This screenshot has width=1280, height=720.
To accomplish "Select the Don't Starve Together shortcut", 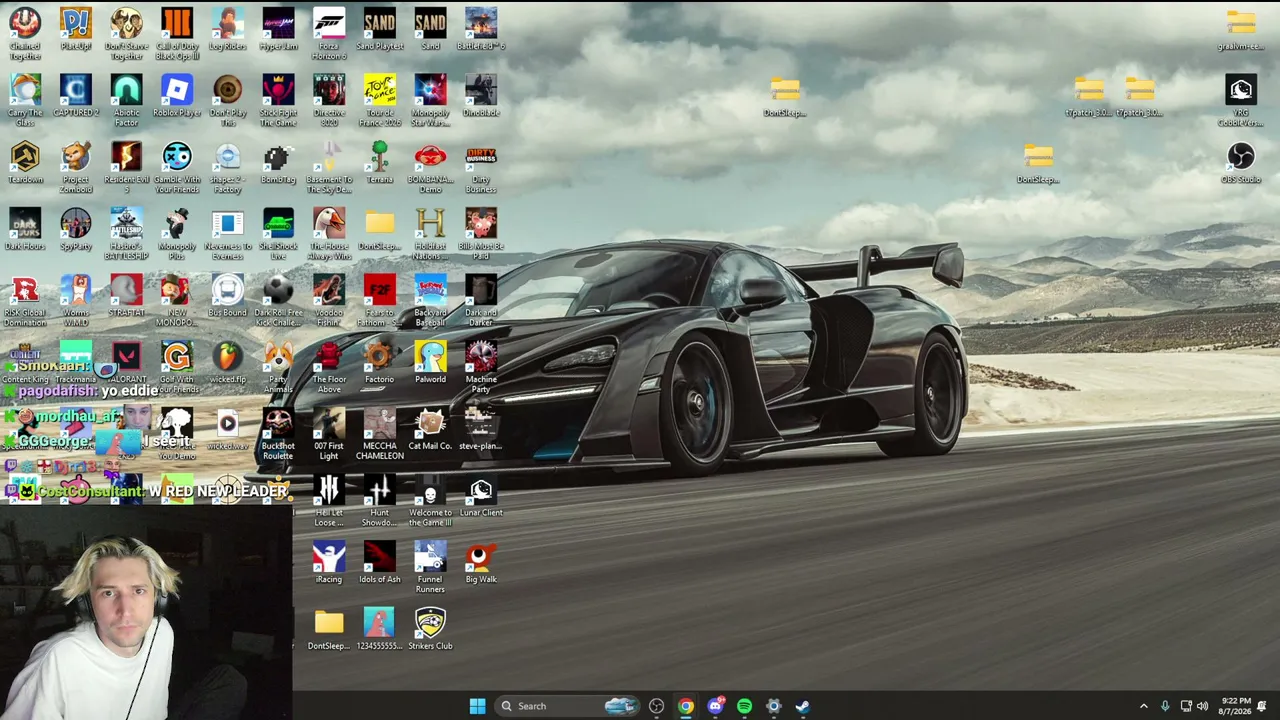I will pos(126,33).
